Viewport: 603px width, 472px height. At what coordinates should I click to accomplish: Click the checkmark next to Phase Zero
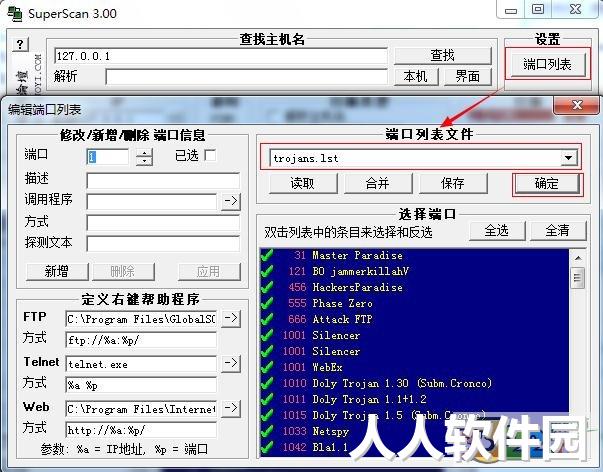click(267, 303)
